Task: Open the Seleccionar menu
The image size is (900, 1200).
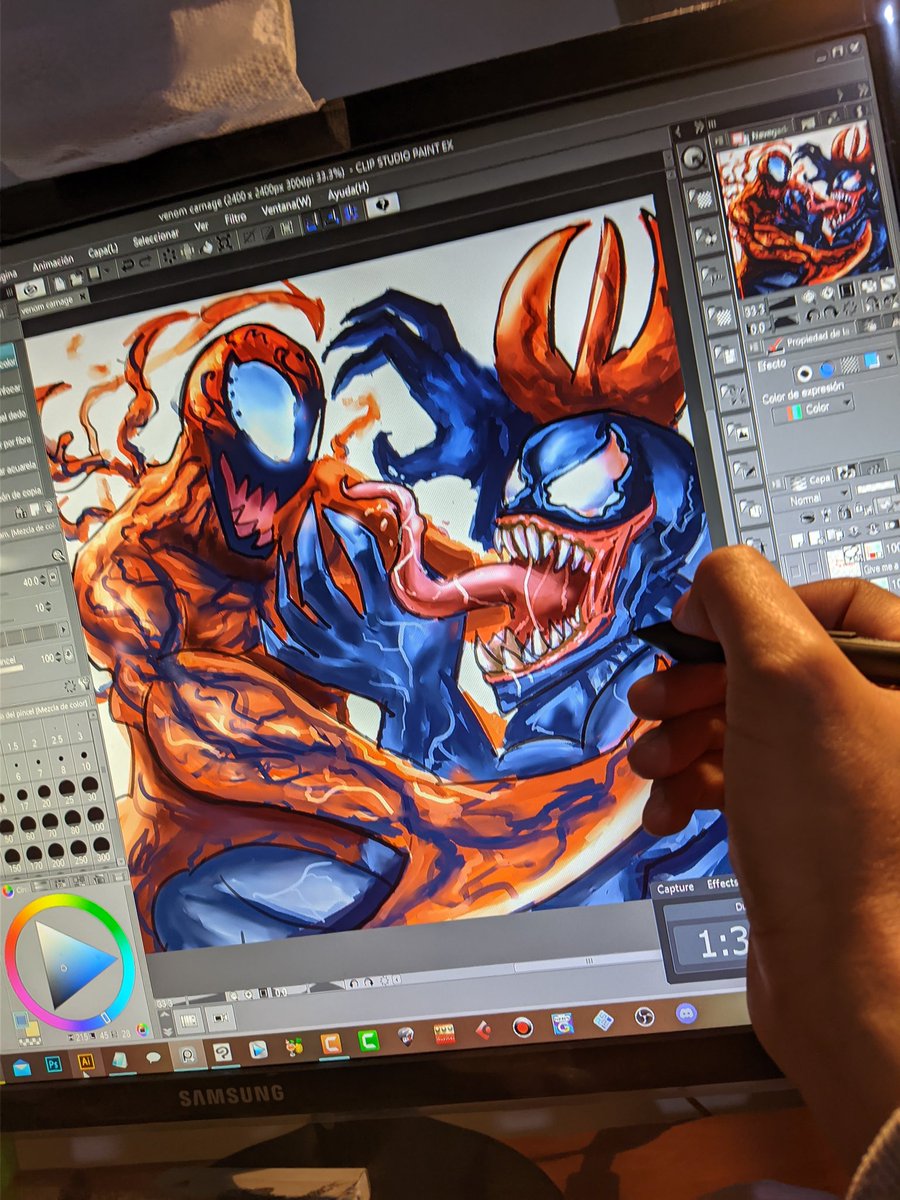Action: point(156,240)
